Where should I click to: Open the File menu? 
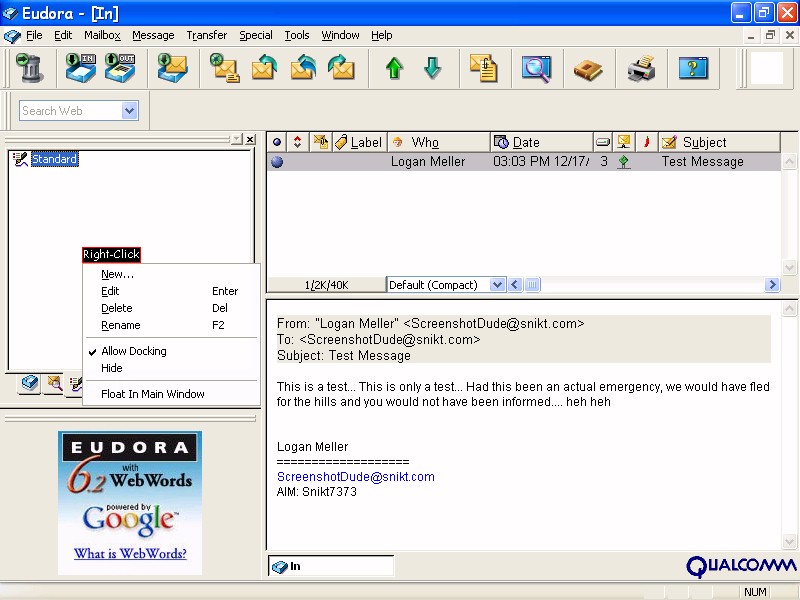pyautogui.click(x=34, y=35)
